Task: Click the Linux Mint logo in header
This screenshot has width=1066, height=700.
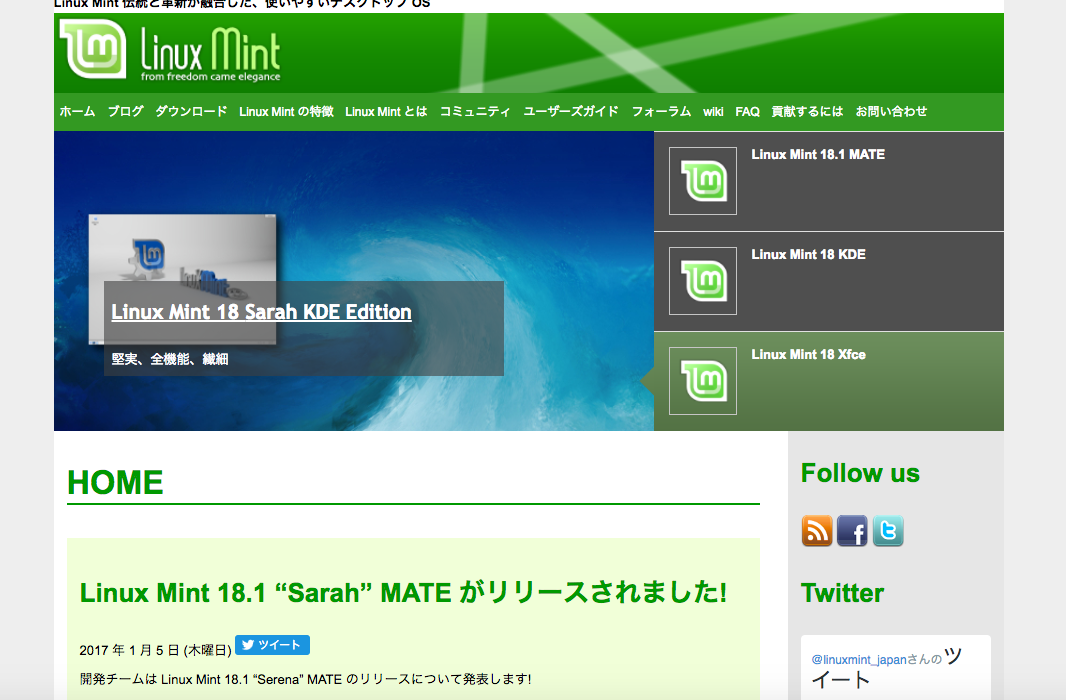Action: pos(170,50)
